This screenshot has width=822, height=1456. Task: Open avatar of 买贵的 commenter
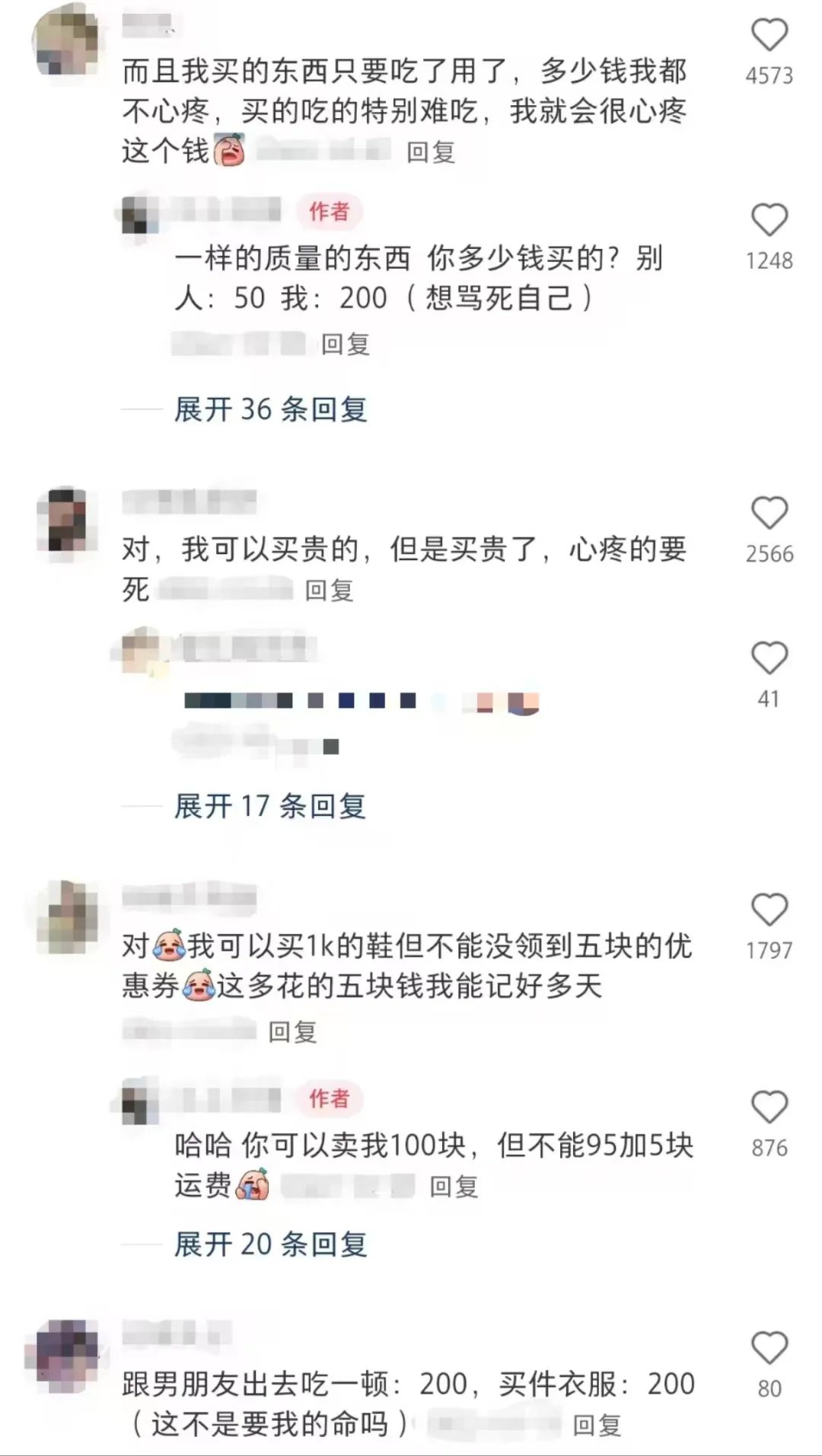(68, 519)
